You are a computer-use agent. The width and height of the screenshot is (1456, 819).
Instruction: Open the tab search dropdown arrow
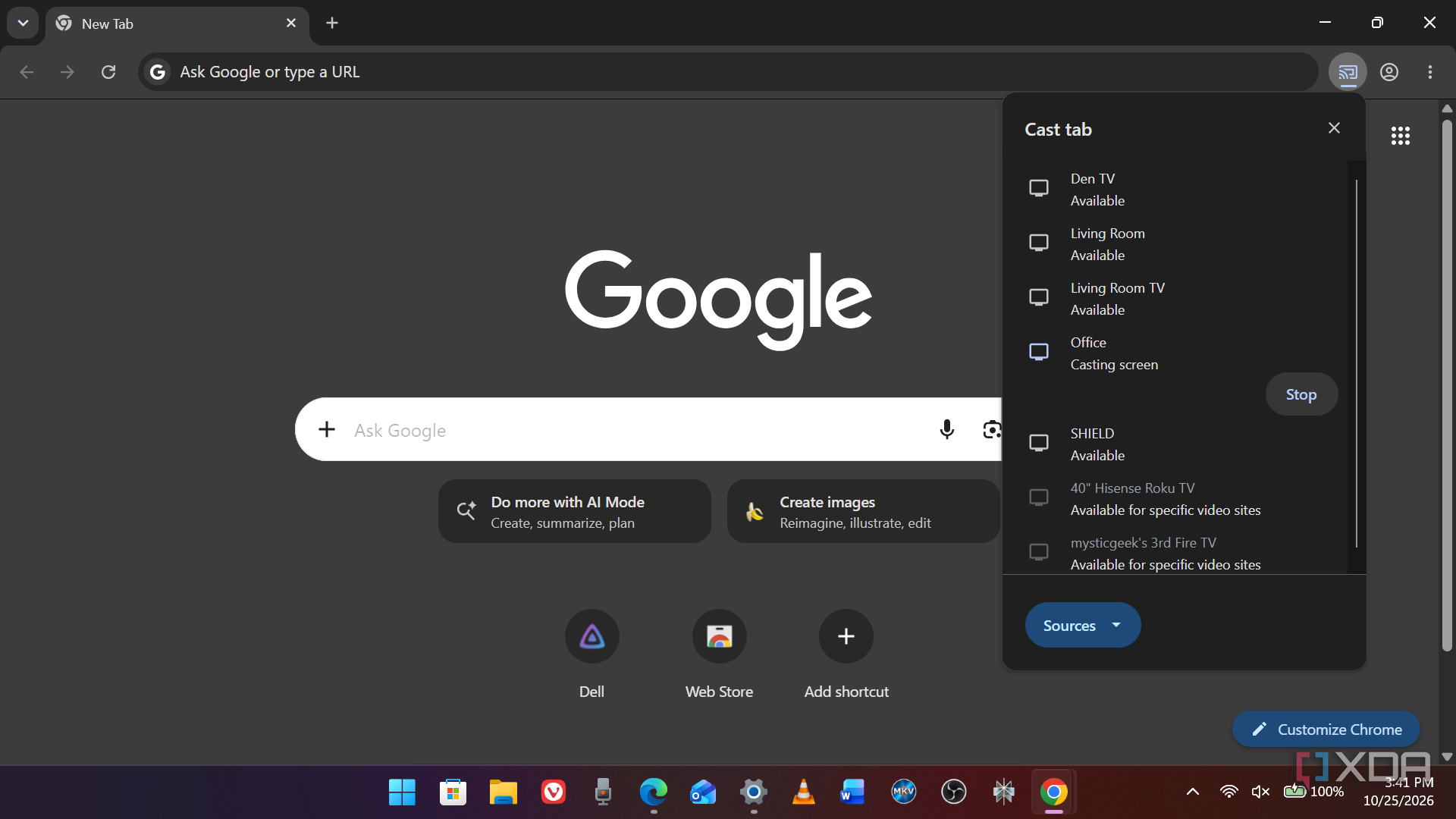coord(23,23)
